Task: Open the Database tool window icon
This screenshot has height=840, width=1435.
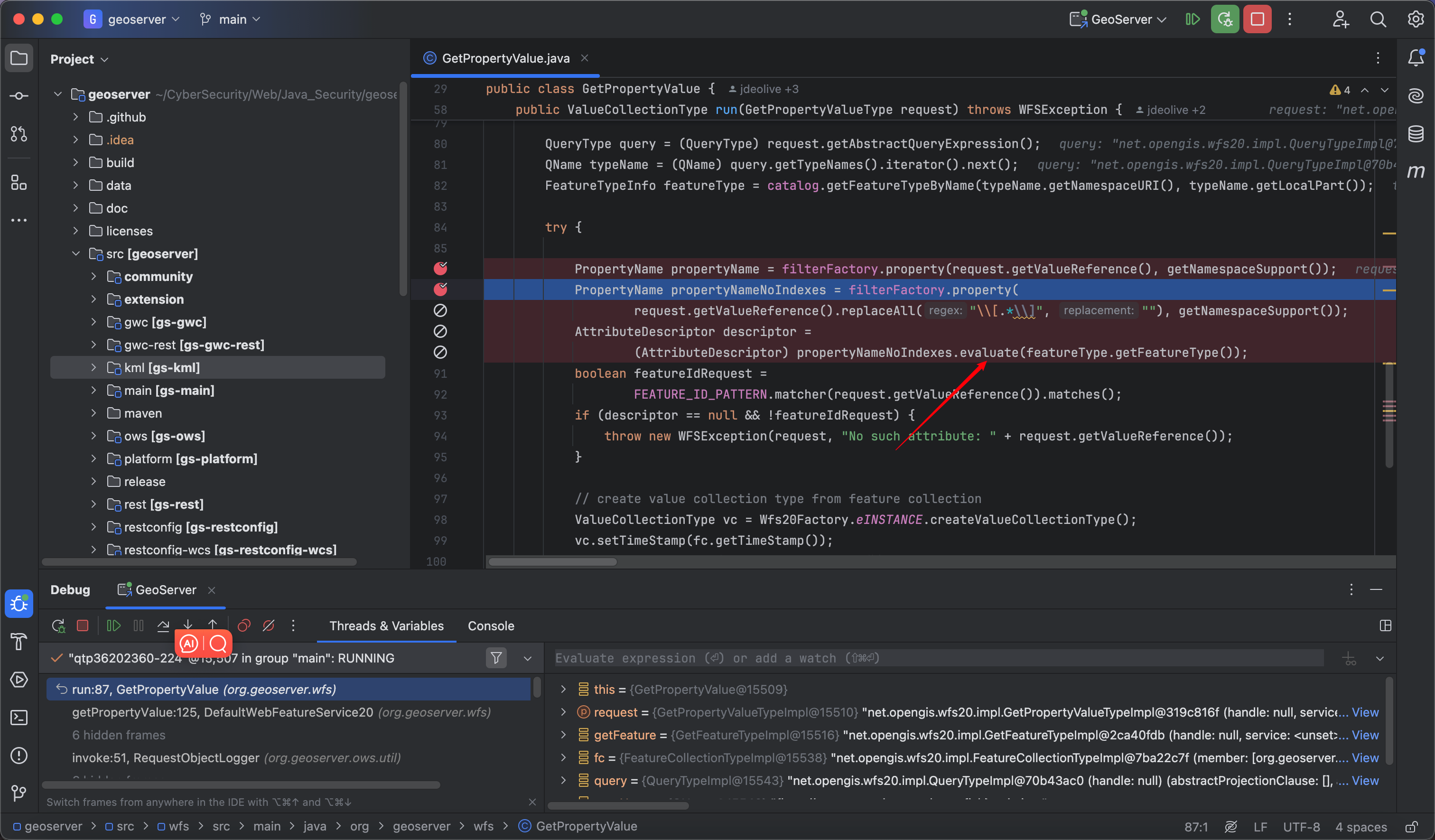Action: pos(1416,134)
